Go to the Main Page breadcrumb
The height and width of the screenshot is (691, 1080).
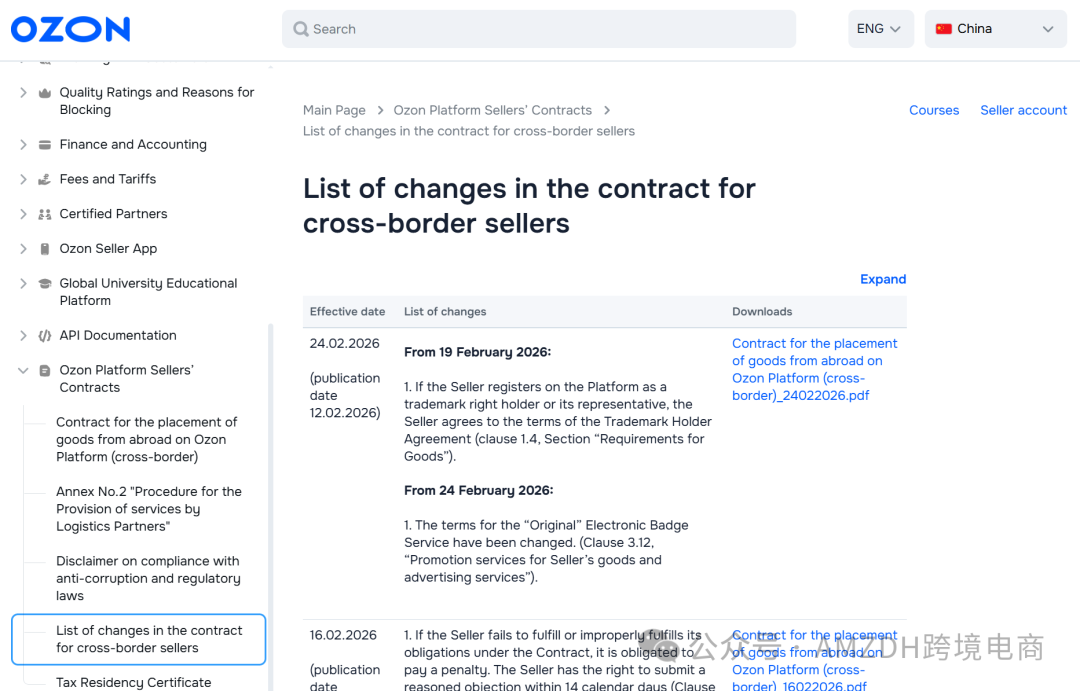(334, 110)
